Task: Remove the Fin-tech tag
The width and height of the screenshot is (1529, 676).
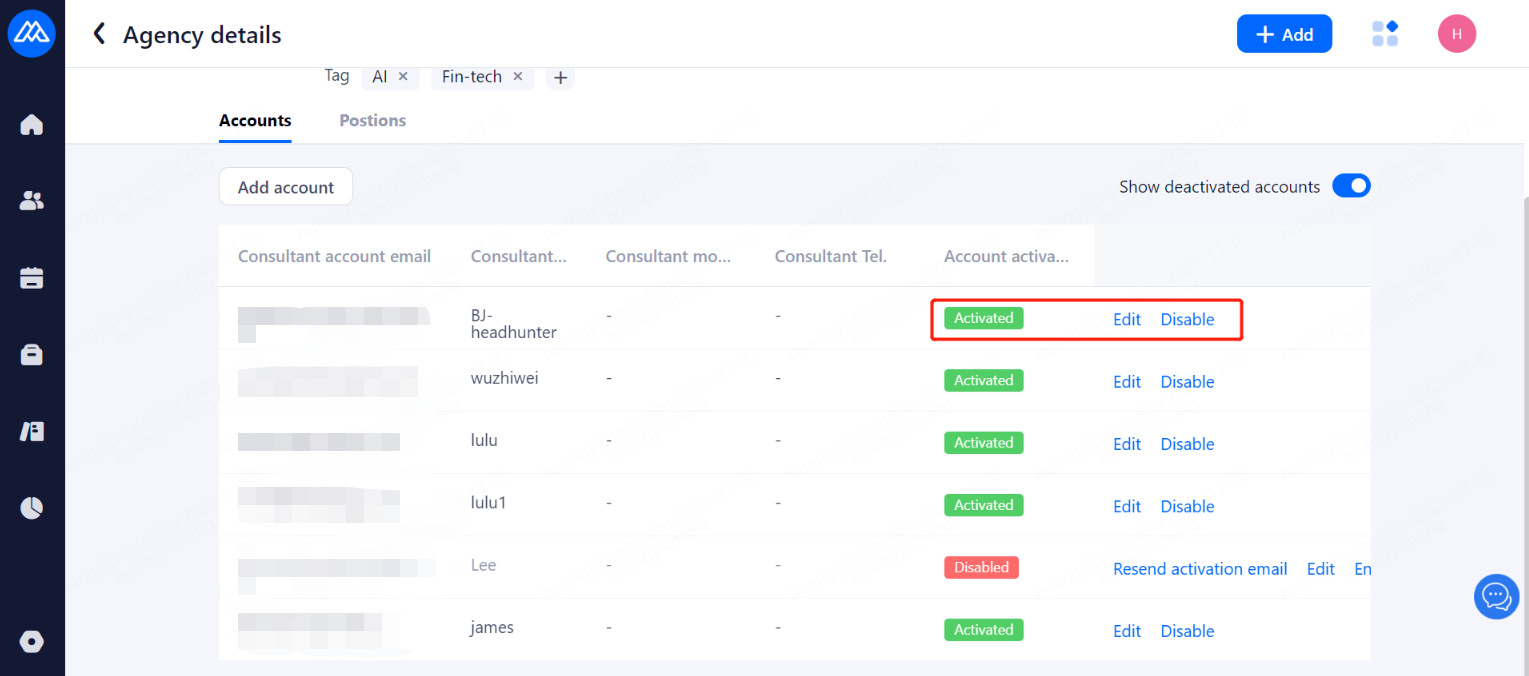Action: point(518,76)
